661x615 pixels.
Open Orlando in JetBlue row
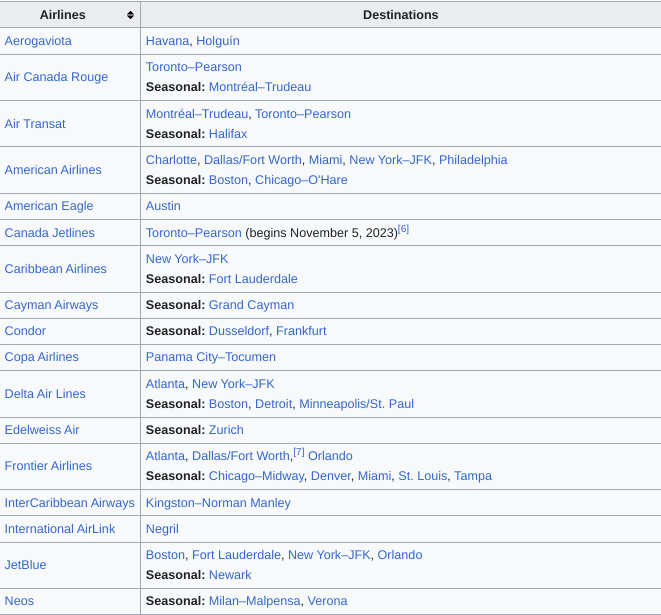pos(400,556)
